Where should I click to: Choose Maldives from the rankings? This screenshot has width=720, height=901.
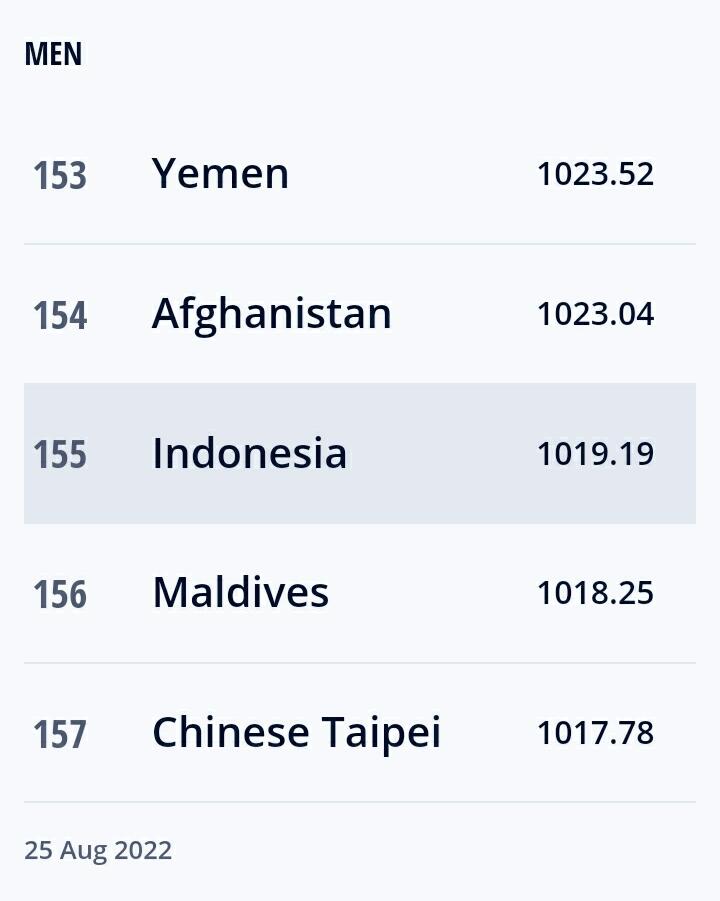pos(240,593)
